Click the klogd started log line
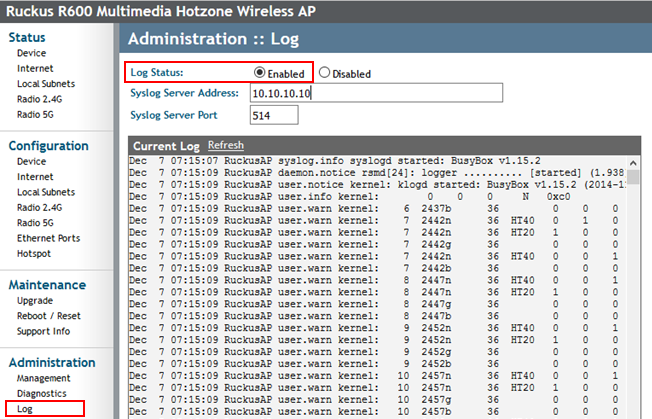 [376, 185]
